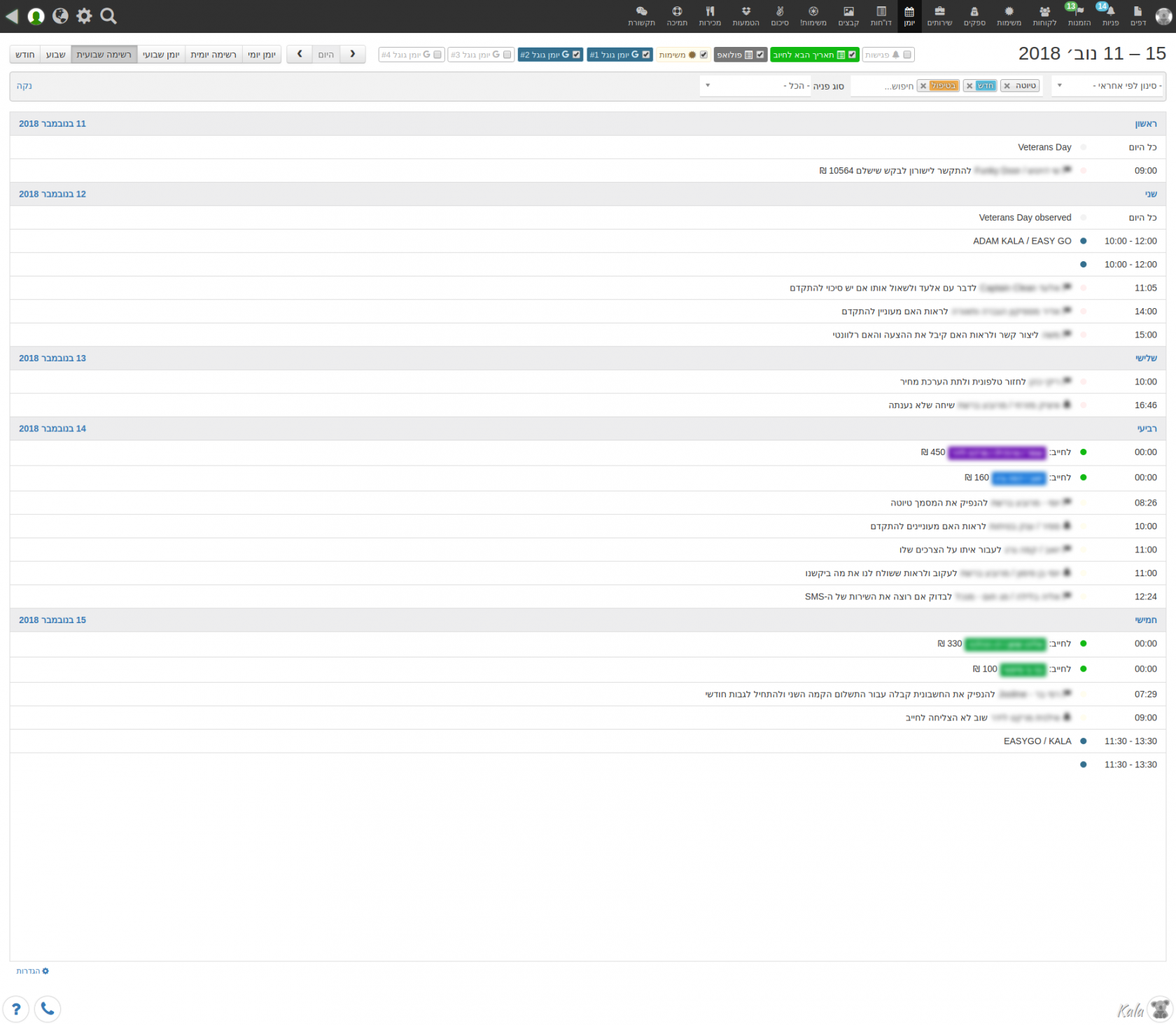
Task: Click the phone icon at bottom left
Action: coord(48,1008)
